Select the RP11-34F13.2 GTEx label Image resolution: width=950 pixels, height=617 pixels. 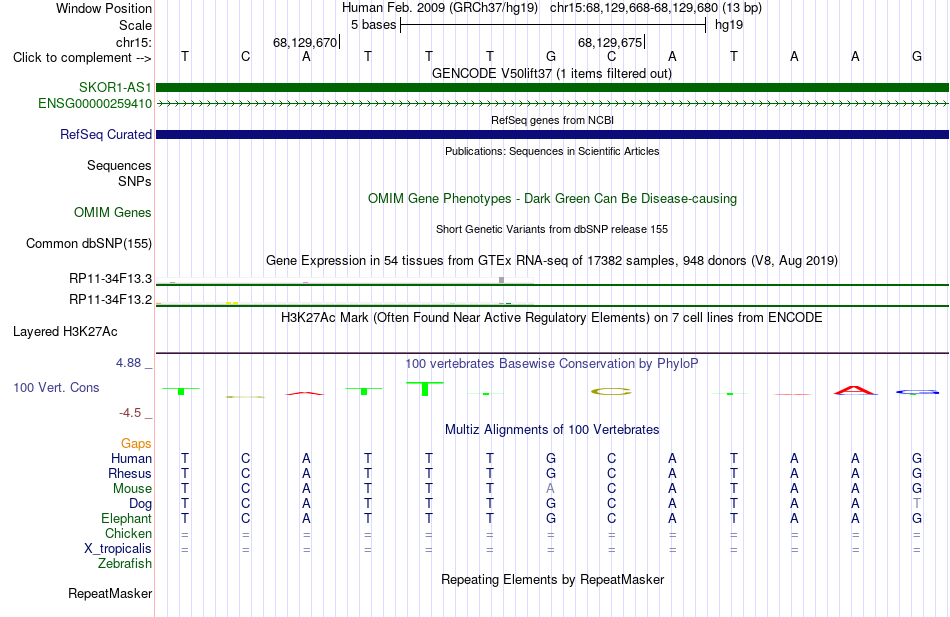click(110, 299)
